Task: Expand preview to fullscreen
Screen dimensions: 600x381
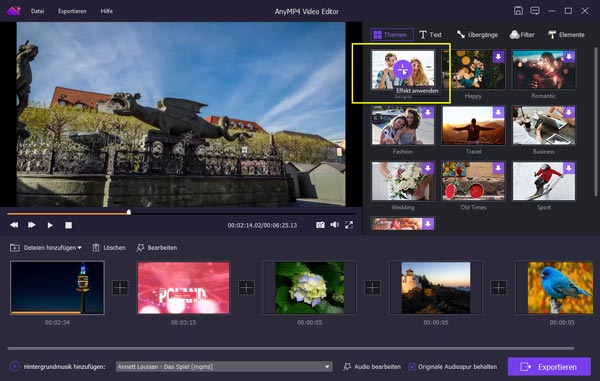Action: pyautogui.click(x=349, y=225)
